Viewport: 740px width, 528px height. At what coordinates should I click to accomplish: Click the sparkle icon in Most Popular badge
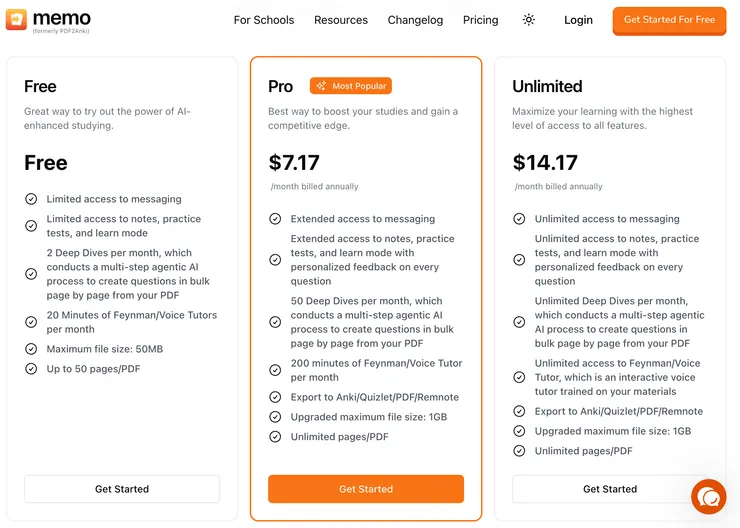click(x=321, y=86)
